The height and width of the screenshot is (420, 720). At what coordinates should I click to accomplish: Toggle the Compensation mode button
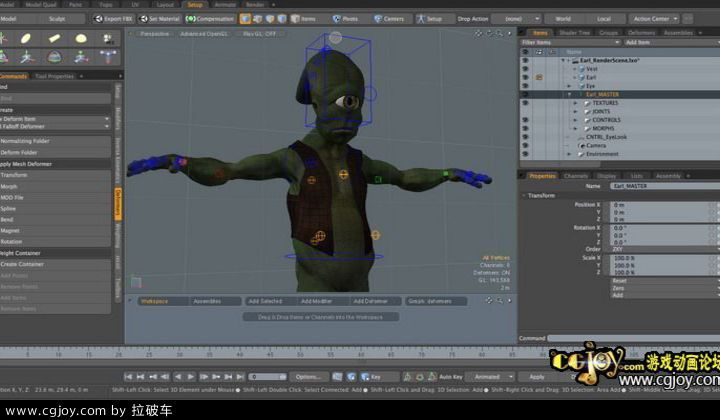click(210, 19)
